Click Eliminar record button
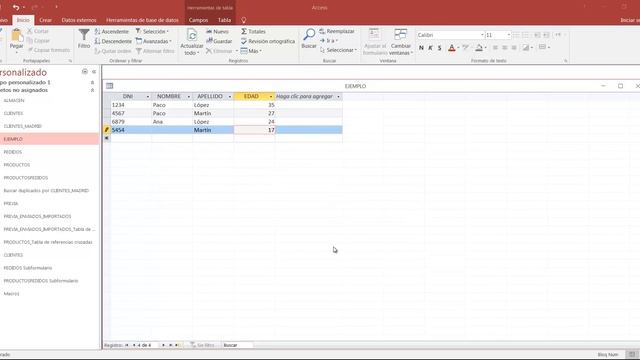 [x=220, y=51]
